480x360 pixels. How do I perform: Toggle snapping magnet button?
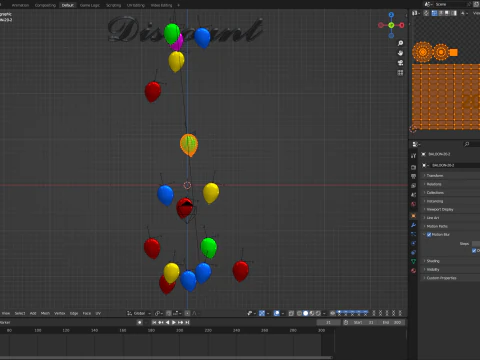click(x=169, y=313)
